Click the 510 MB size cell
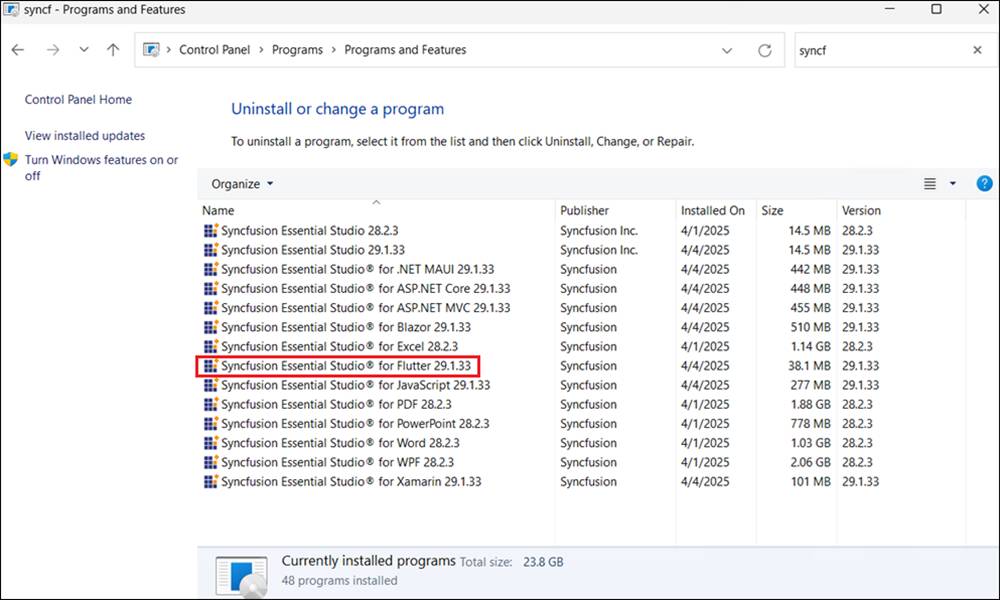This screenshot has width=1000, height=600. [811, 327]
